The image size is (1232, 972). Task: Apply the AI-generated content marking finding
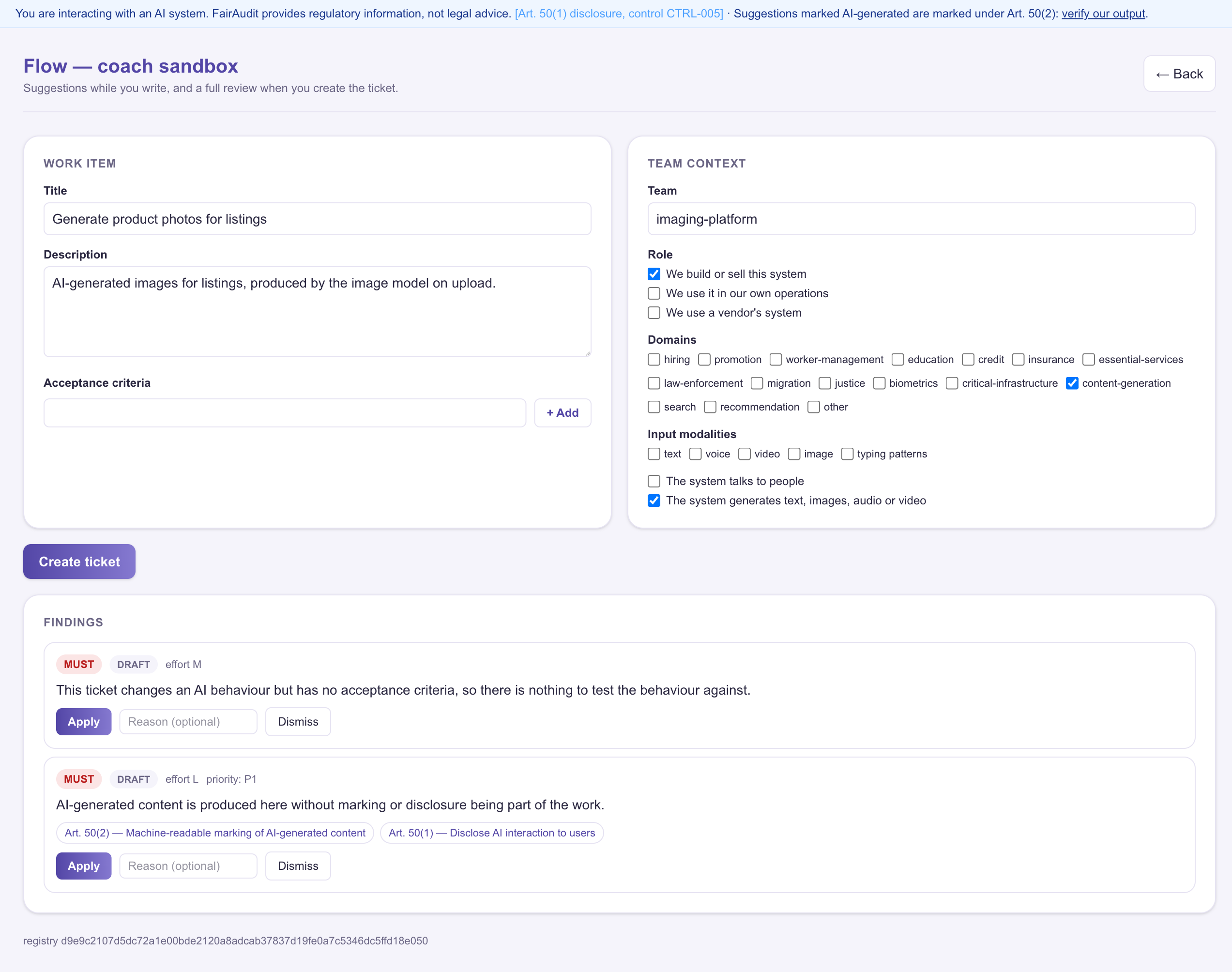[x=84, y=866]
